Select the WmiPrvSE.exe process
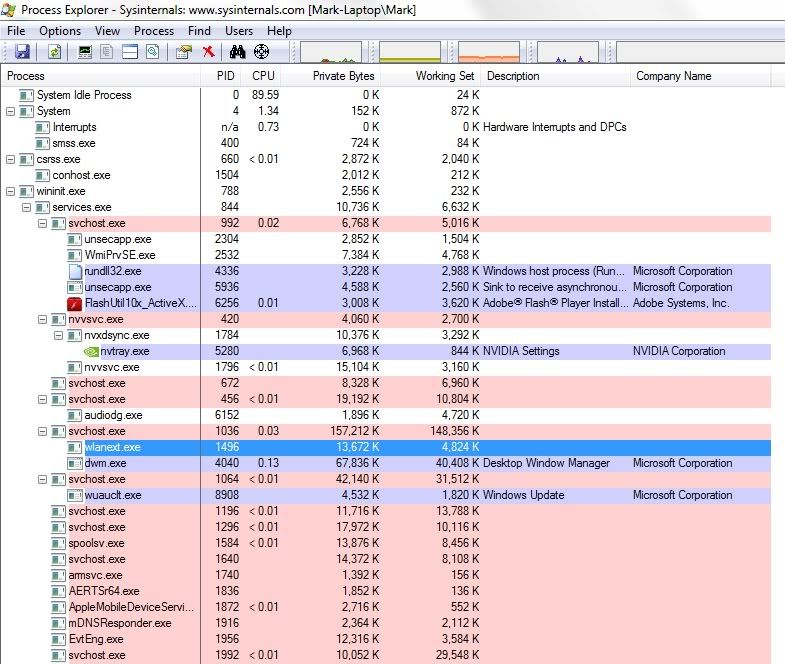785x664 pixels. click(385, 255)
